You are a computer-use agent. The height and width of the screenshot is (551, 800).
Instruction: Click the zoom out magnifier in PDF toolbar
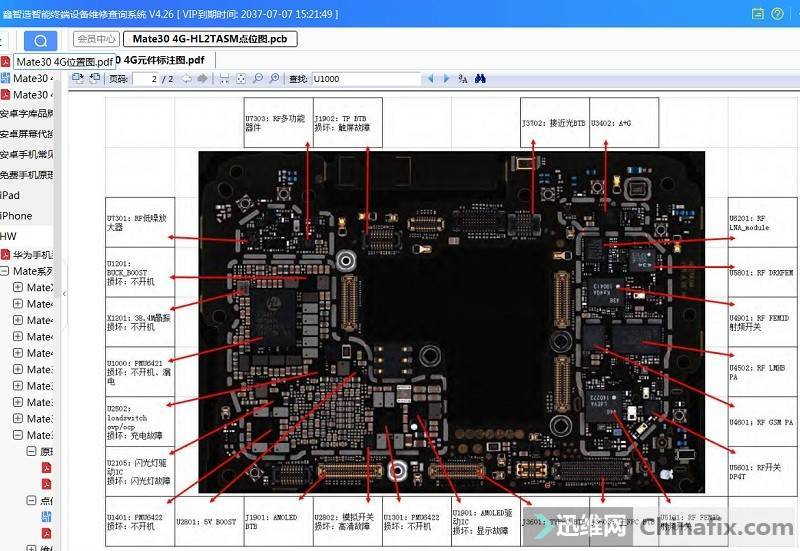tap(258, 78)
